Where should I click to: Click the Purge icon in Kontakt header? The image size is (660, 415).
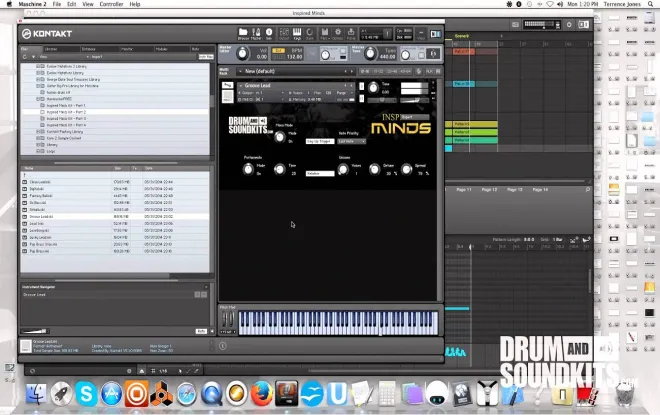point(351,33)
